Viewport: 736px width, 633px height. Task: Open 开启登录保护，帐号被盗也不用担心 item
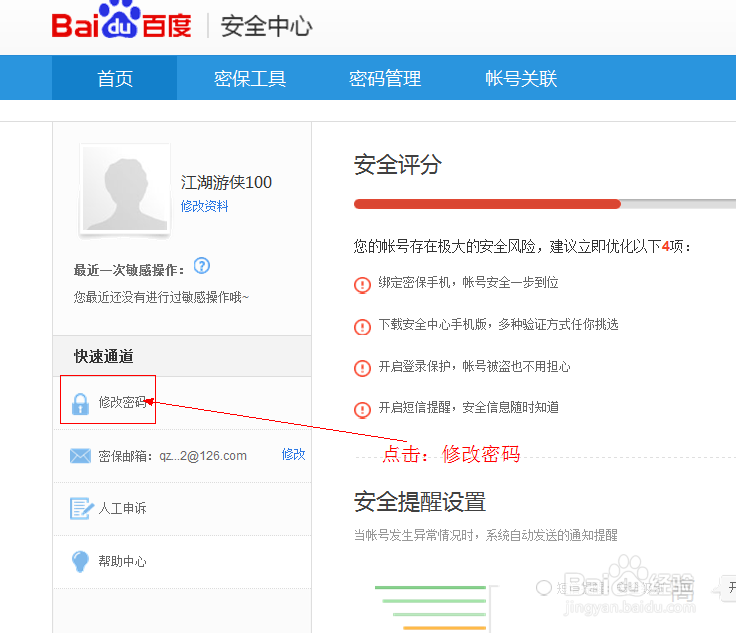(x=475, y=366)
